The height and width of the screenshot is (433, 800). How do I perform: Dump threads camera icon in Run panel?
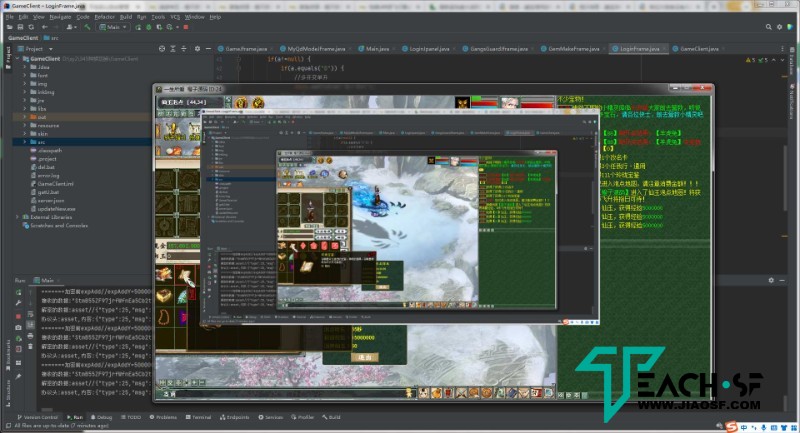tap(18, 327)
